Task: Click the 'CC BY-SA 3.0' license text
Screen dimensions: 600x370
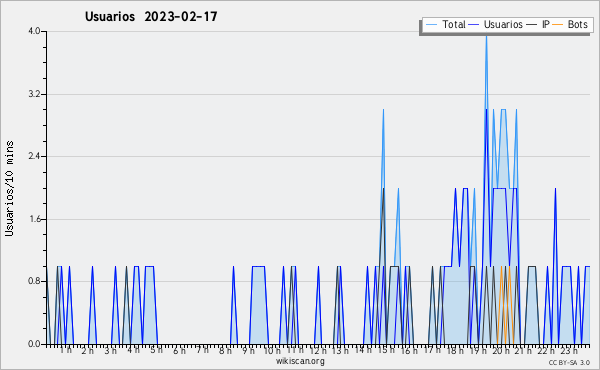Action: click(569, 363)
